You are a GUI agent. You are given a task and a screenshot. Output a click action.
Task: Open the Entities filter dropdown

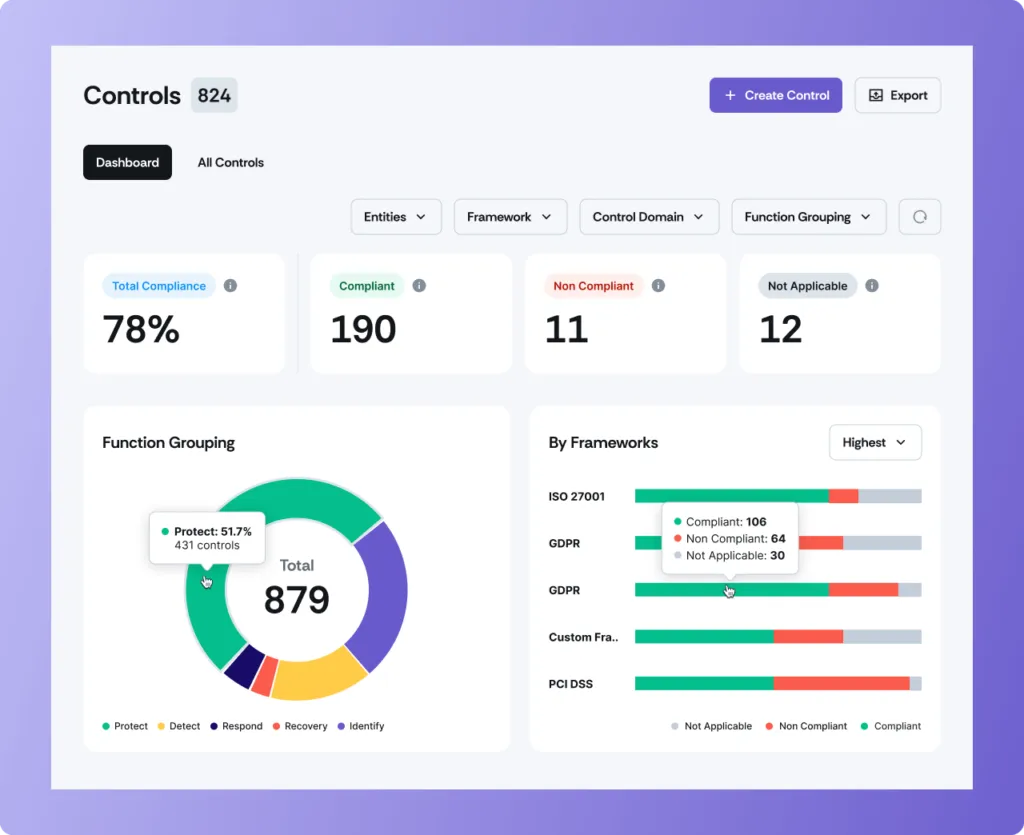[x=396, y=216]
